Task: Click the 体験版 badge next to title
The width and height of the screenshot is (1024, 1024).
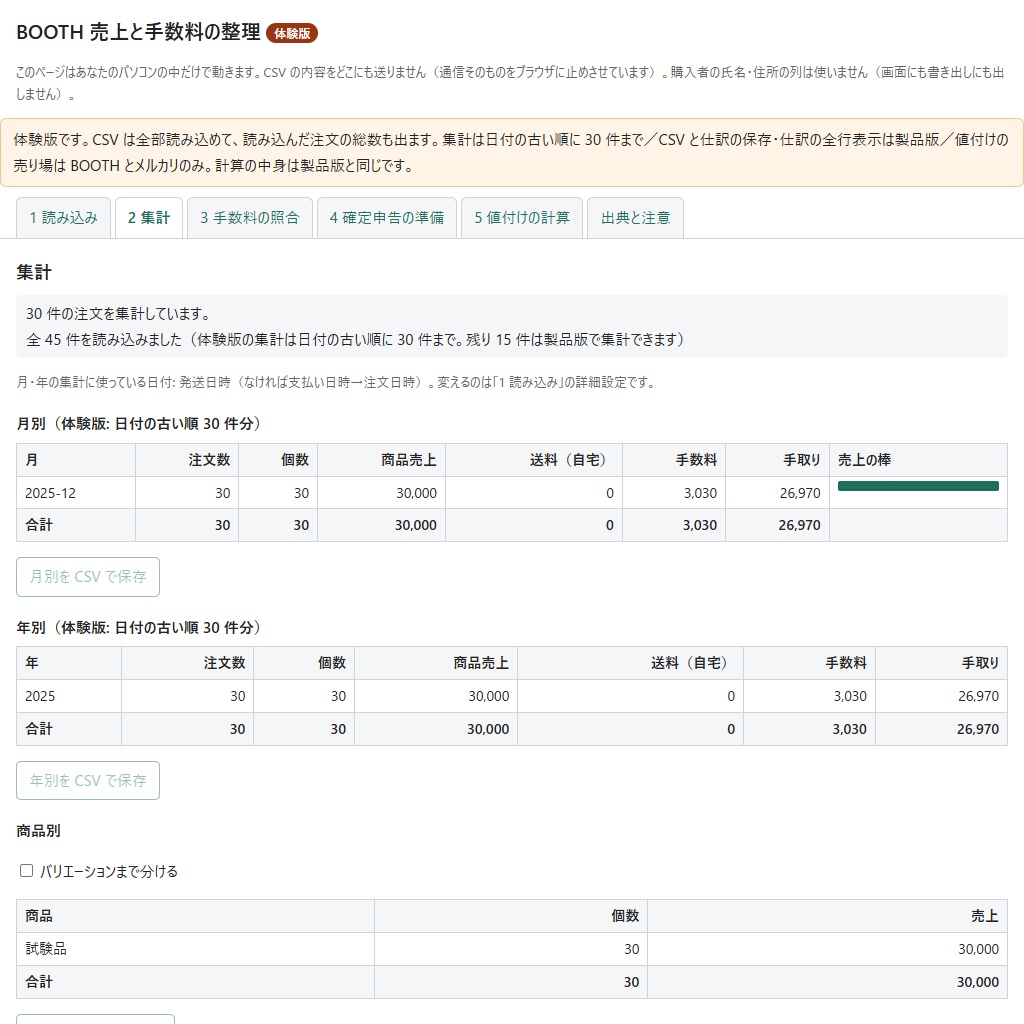Action: point(292,33)
